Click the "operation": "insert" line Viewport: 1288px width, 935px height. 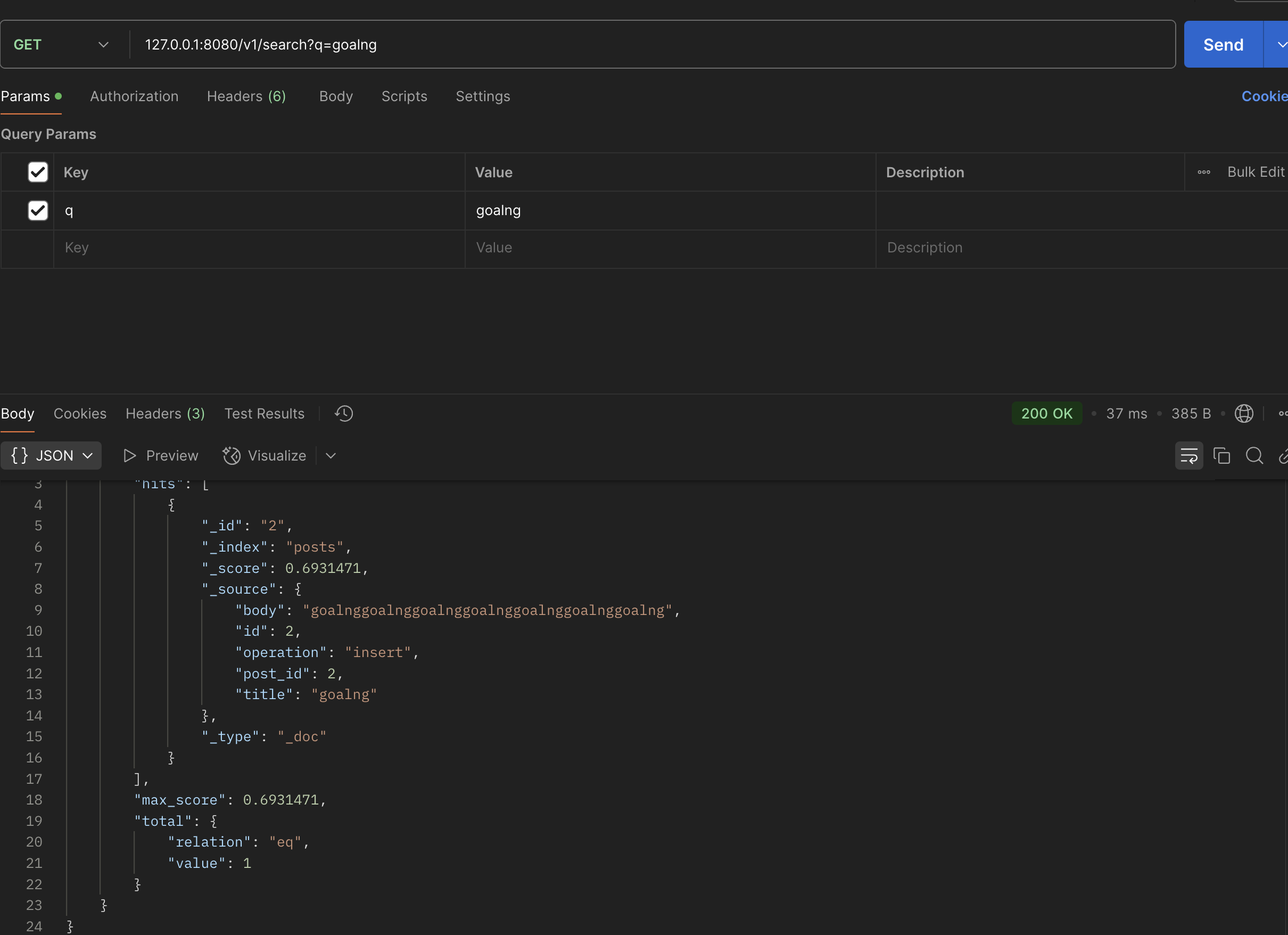coord(328,652)
